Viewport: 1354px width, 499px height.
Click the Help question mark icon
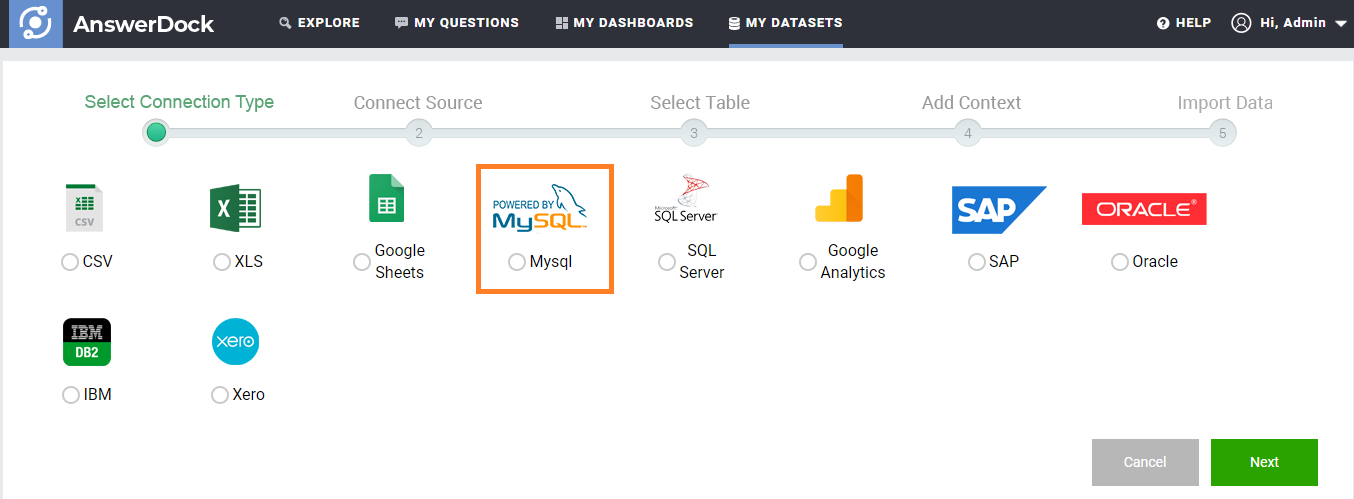[1163, 23]
